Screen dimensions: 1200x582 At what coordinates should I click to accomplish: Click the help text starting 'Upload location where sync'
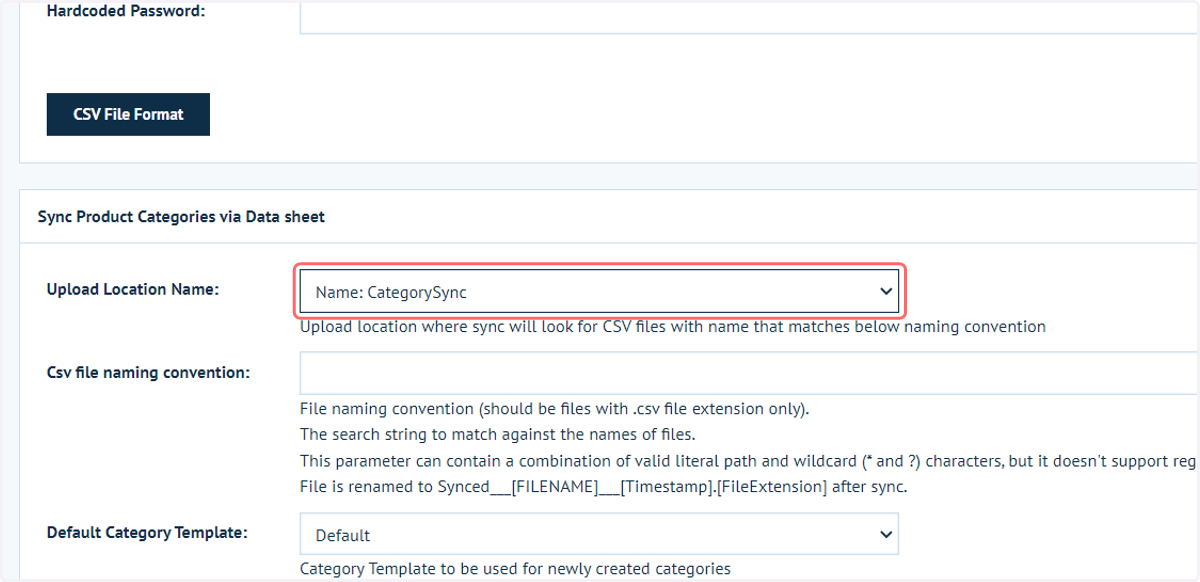tap(673, 327)
